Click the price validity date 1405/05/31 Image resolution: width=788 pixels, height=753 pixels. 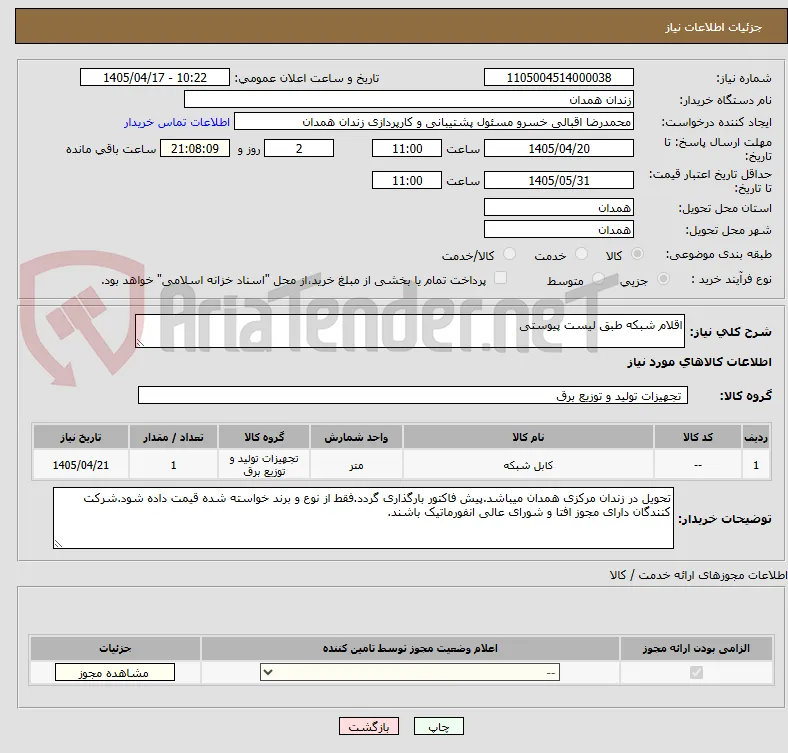559,180
